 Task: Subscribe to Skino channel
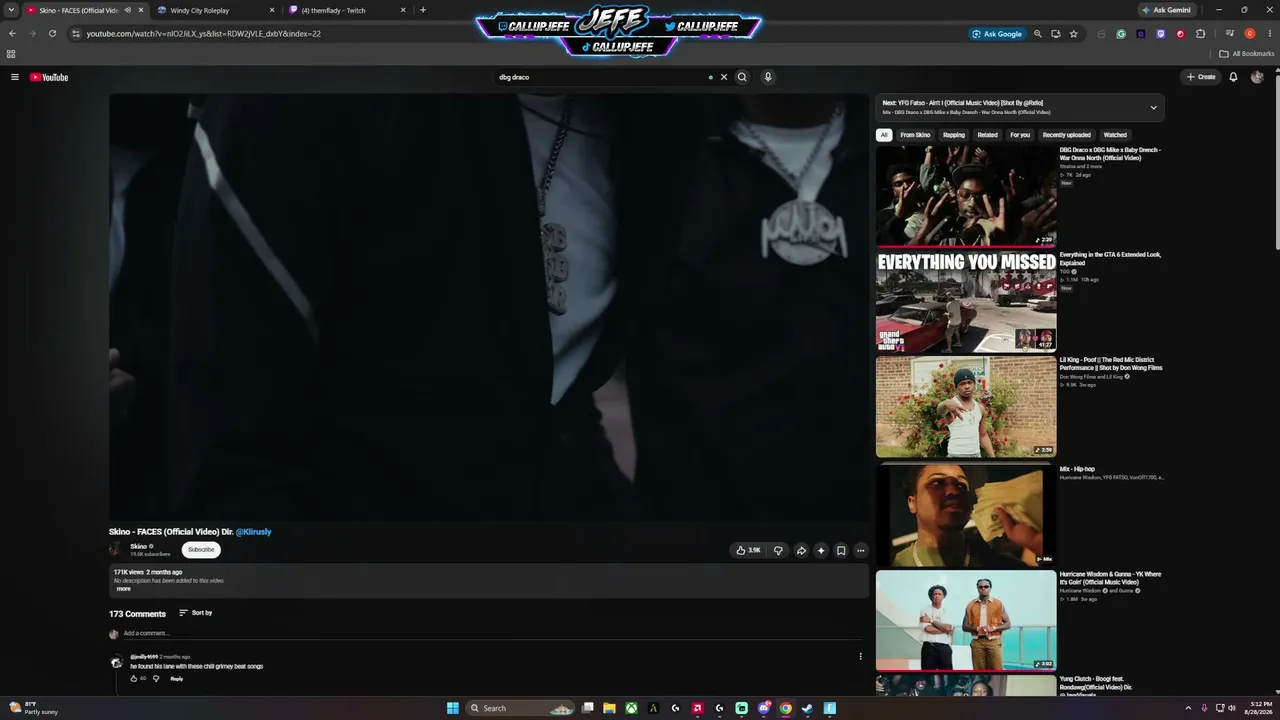click(x=201, y=549)
